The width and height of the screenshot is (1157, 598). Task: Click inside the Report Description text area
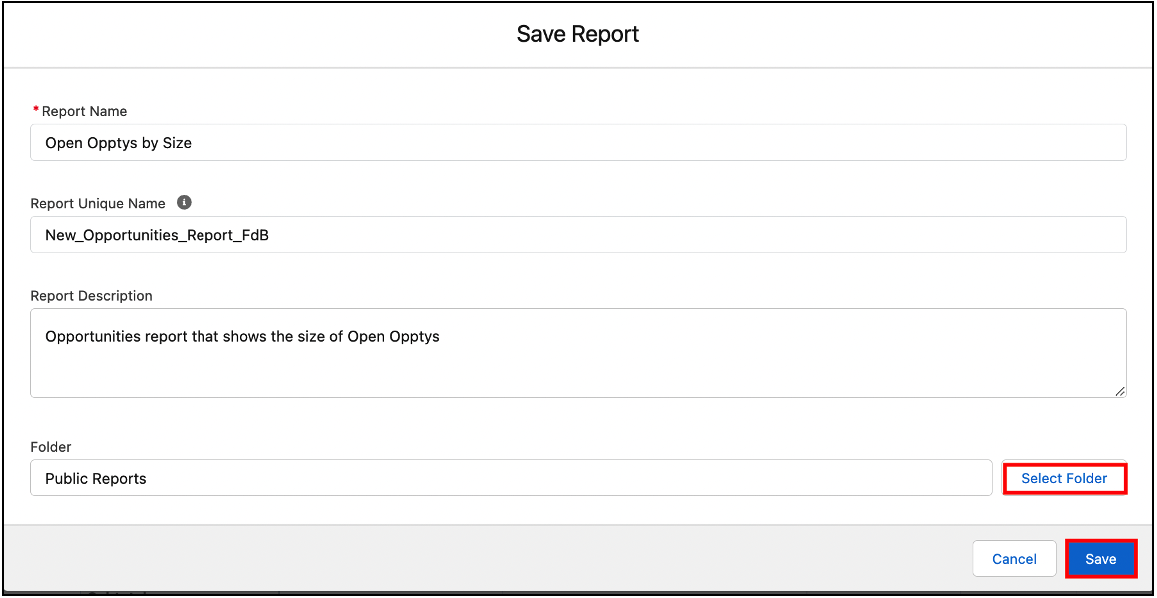click(x=577, y=352)
